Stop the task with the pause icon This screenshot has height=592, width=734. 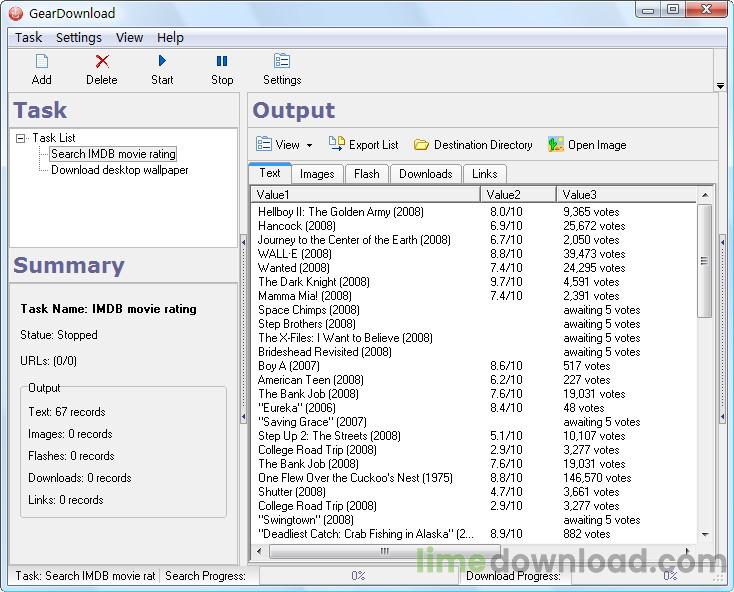click(222, 61)
